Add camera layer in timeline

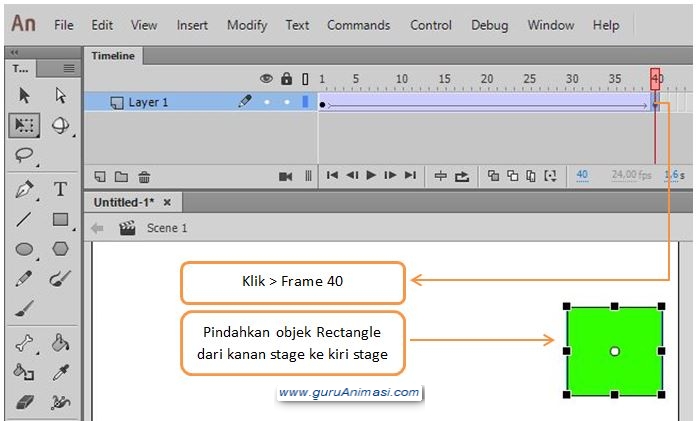pyautogui.click(x=285, y=177)
